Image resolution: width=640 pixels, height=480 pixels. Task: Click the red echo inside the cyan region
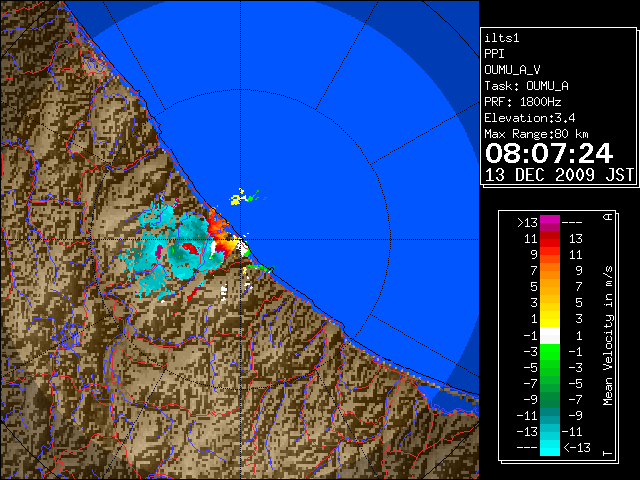pyautogui.click(x=190, y=248)
